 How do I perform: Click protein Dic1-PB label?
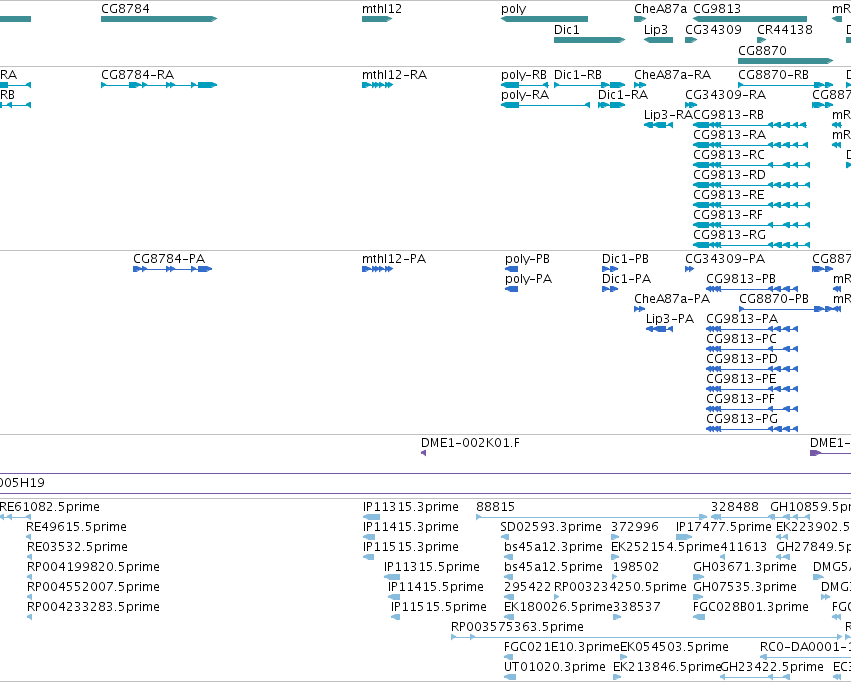tap(625, 259)
